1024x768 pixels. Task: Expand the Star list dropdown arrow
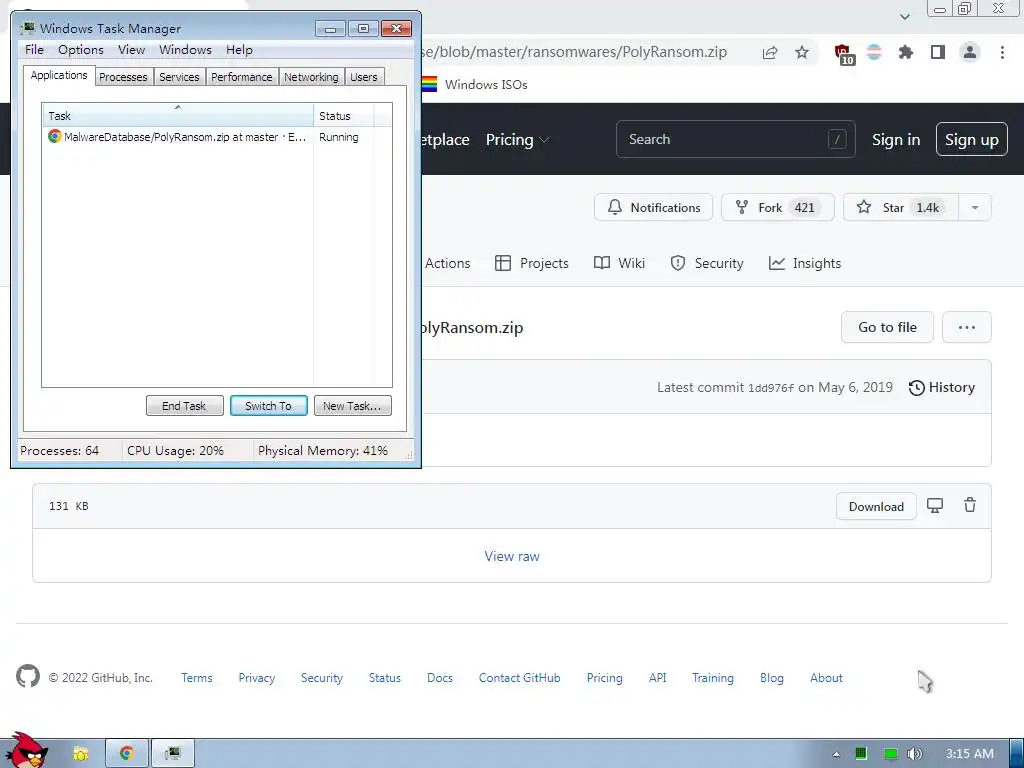point(975,208)
